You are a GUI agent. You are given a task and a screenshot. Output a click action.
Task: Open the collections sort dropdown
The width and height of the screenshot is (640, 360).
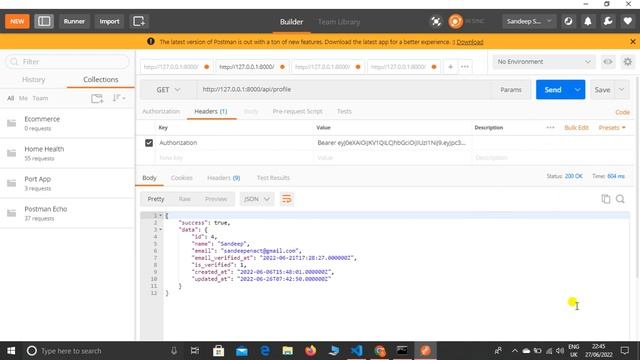pyautogui.click(x=119, y=98)
